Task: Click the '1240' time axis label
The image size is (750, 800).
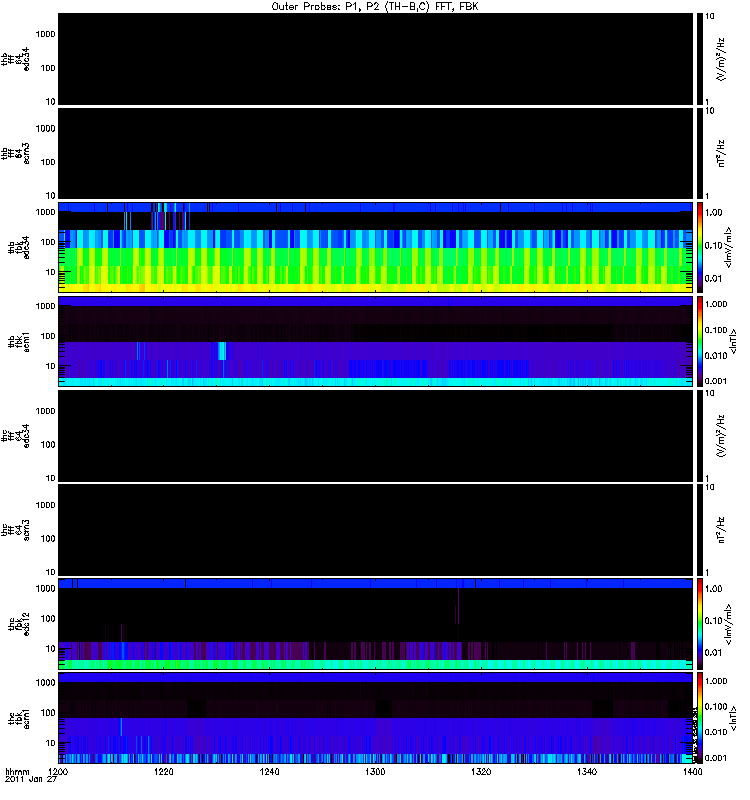Action: [269, 771]
